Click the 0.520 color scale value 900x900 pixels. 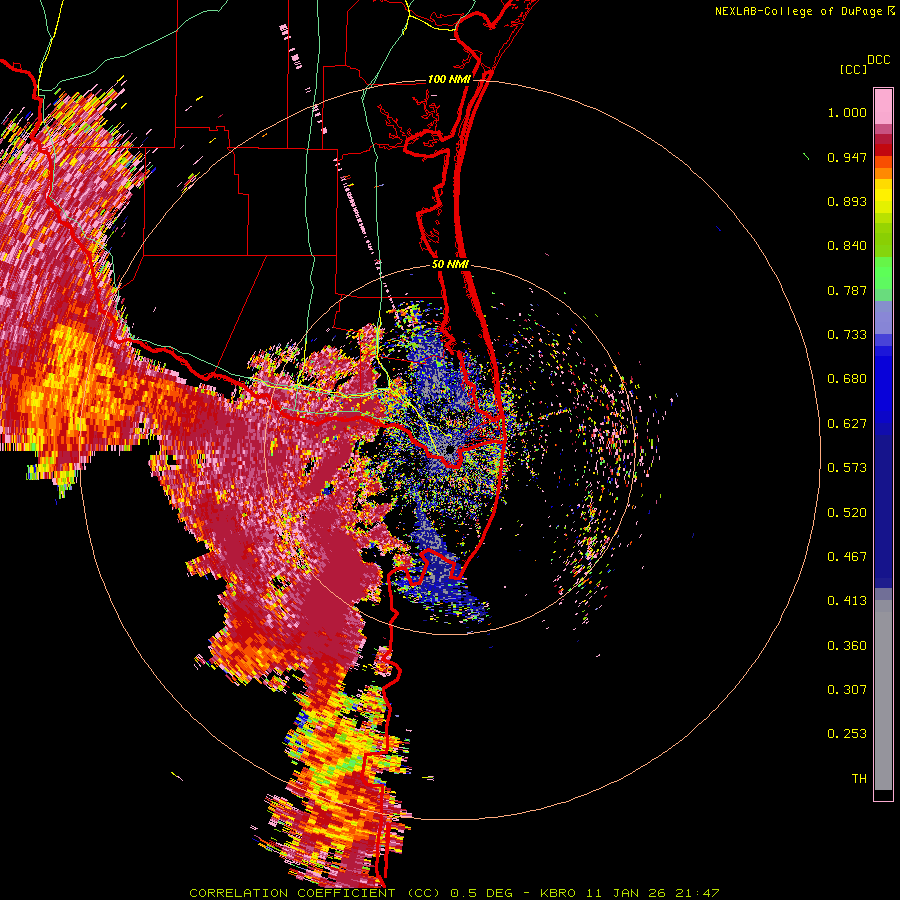tap(847, 513)
